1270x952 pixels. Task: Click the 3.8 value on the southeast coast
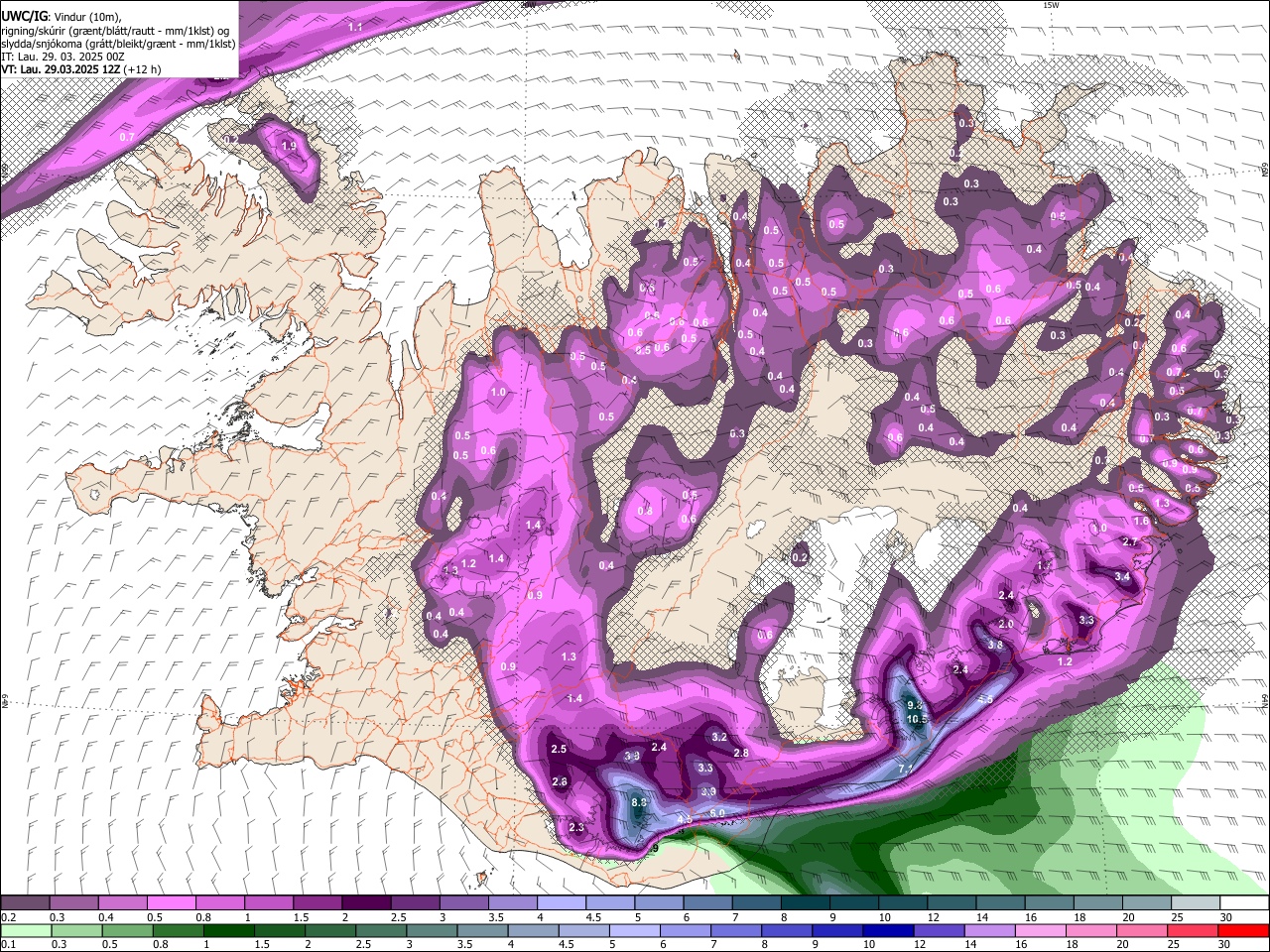point(995,645)
